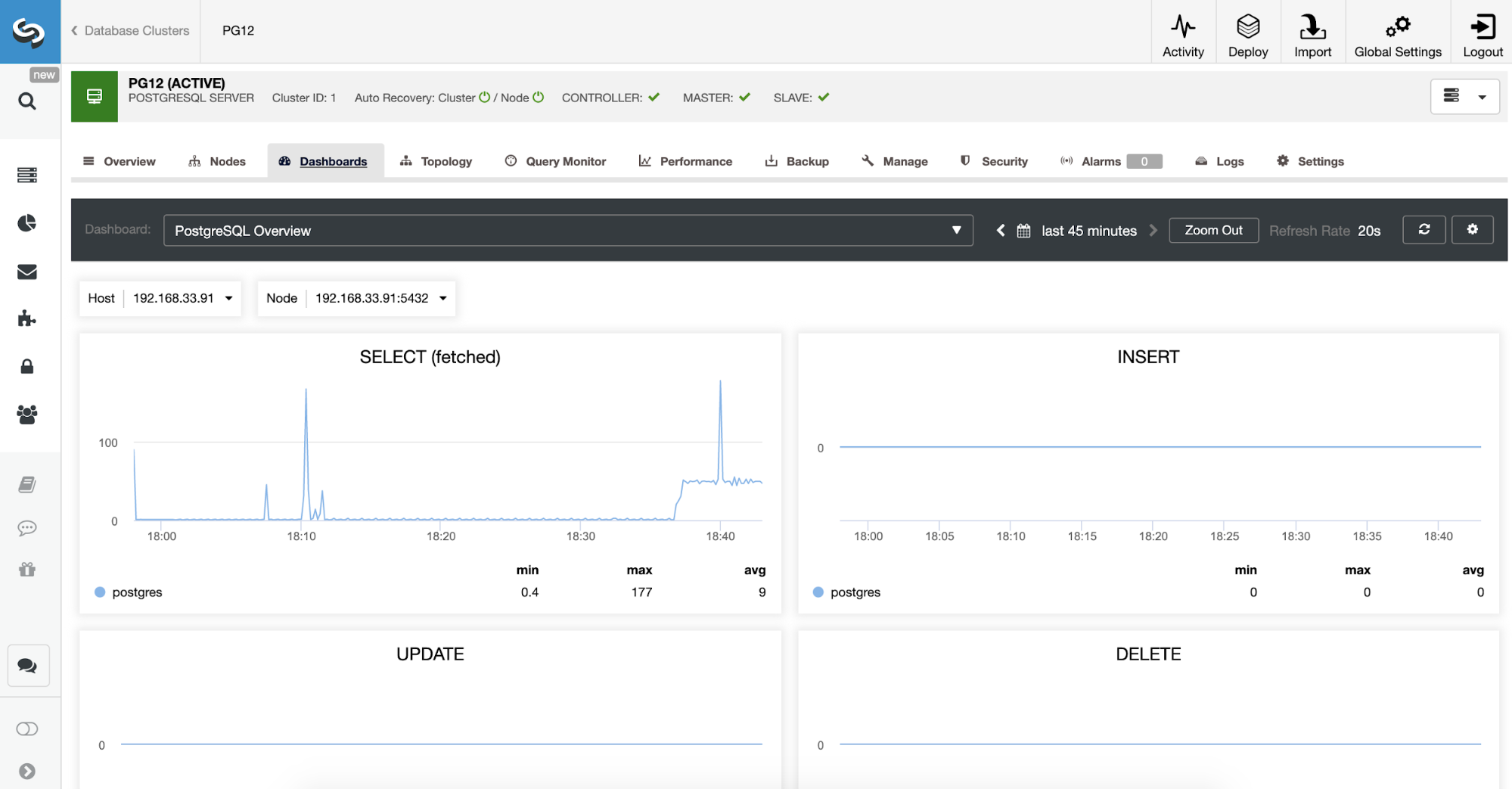Switch to the Overview tab
This screenshot has width=1512, height=789.
coord(120,161)
